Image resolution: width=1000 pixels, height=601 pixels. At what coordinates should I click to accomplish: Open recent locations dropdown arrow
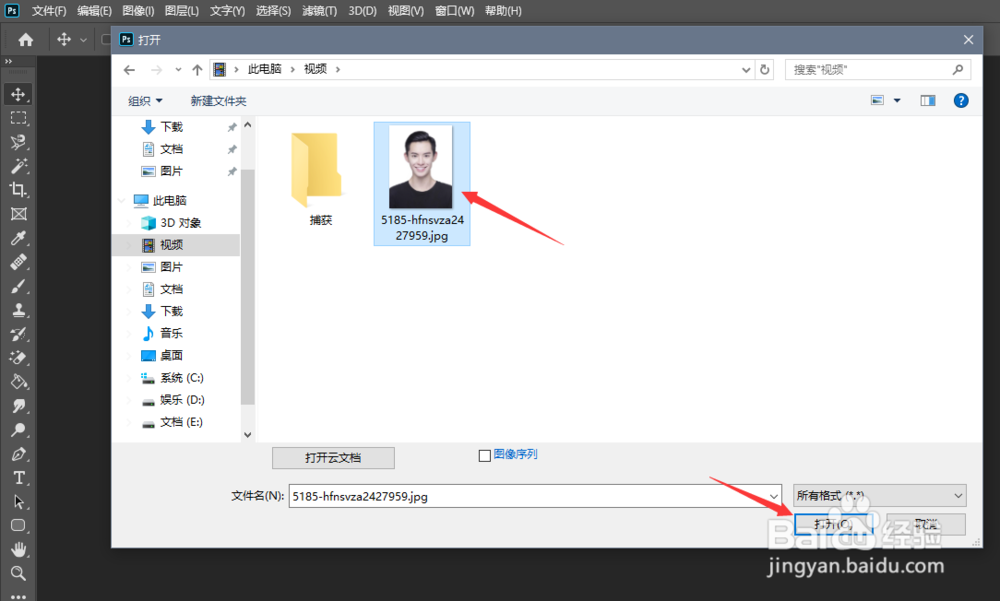click(x=178, y=70)
